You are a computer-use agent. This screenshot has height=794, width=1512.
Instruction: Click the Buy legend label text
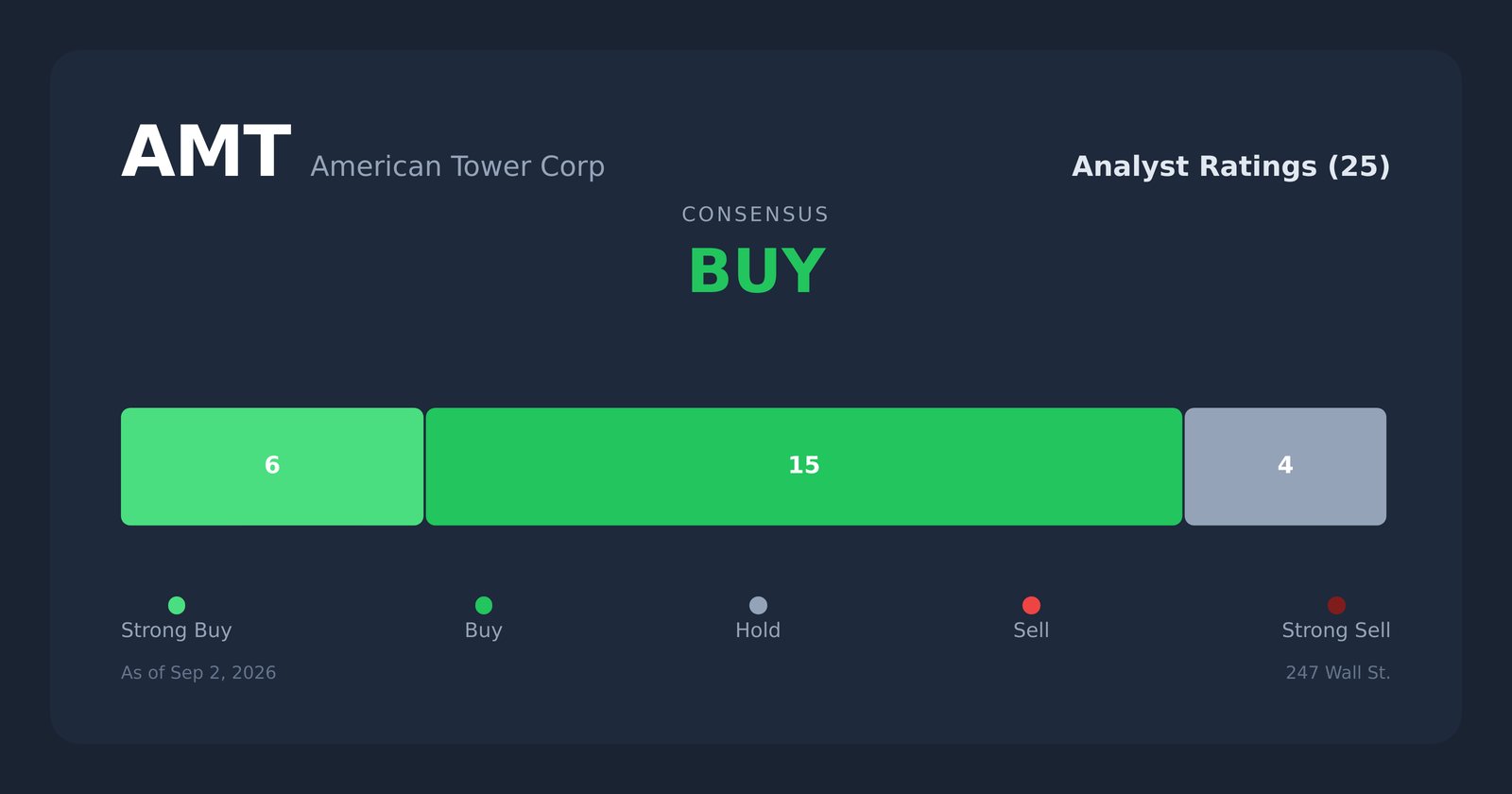click(x=484, y=630)
